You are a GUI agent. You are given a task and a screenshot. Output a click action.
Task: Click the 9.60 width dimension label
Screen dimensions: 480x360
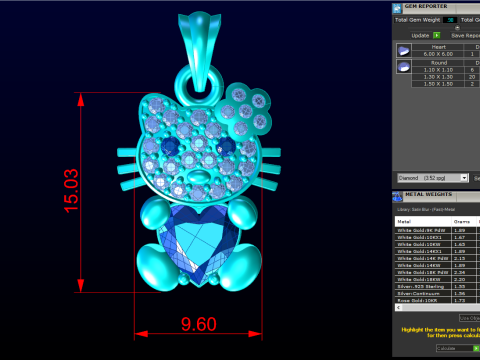199,324
